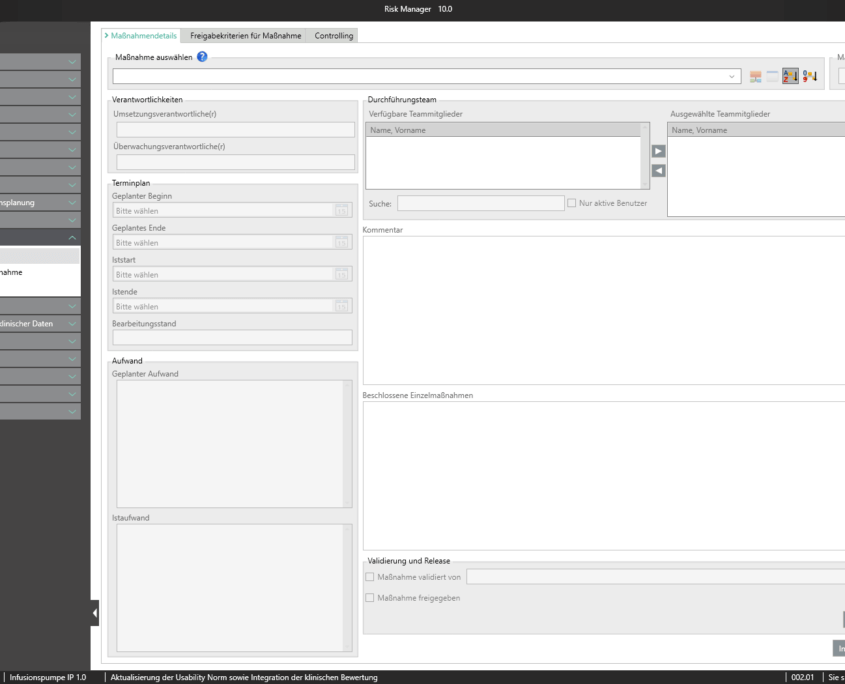The width and height of the screenshot is (845, 684).
Task: Click the Suche search input field
Action: click(x=480, y=203)
